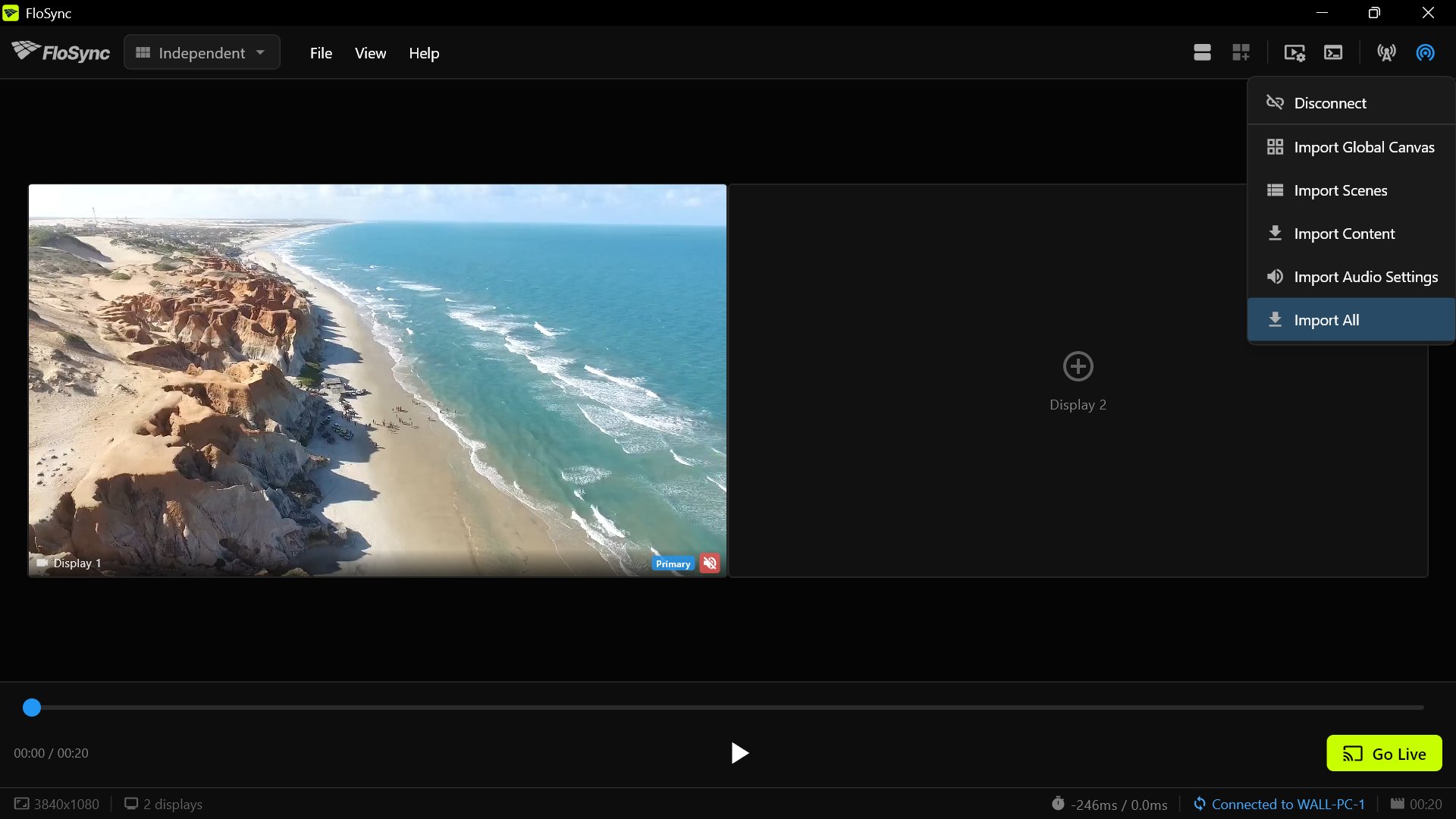This screenshot has height=819, width=1456.
Task: Click the add canvas grid icon
Action: coord(1241,52)
